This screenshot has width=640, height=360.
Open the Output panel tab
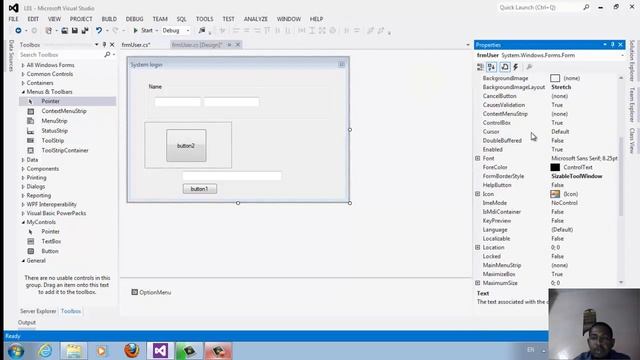click(x=27, y=322)
